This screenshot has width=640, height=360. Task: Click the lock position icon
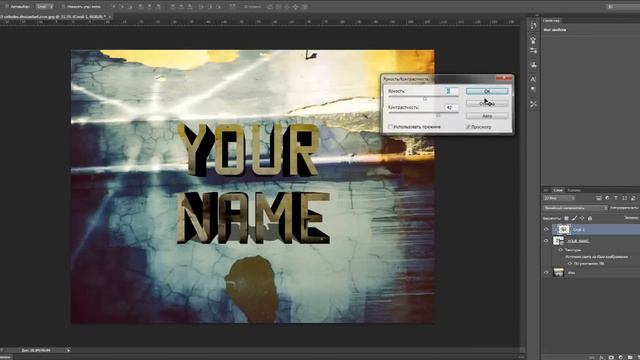pyautogui.click(x=582, y=218)
